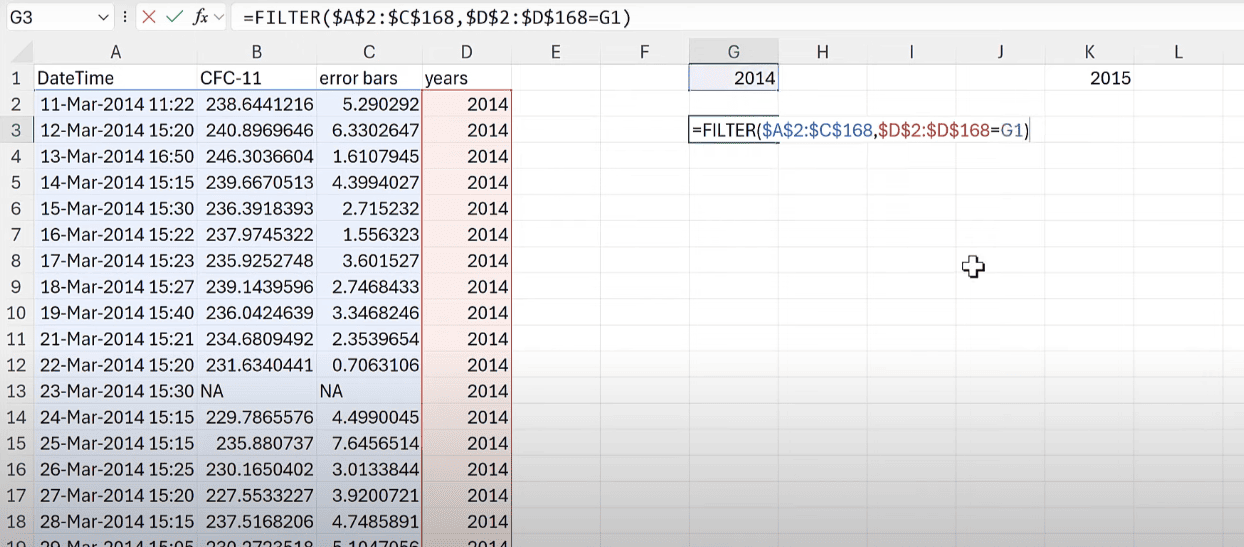Select the 11-Mar-2014 11:22 cell
This screenshot has height=547, width=1244.
click(116, 104)
